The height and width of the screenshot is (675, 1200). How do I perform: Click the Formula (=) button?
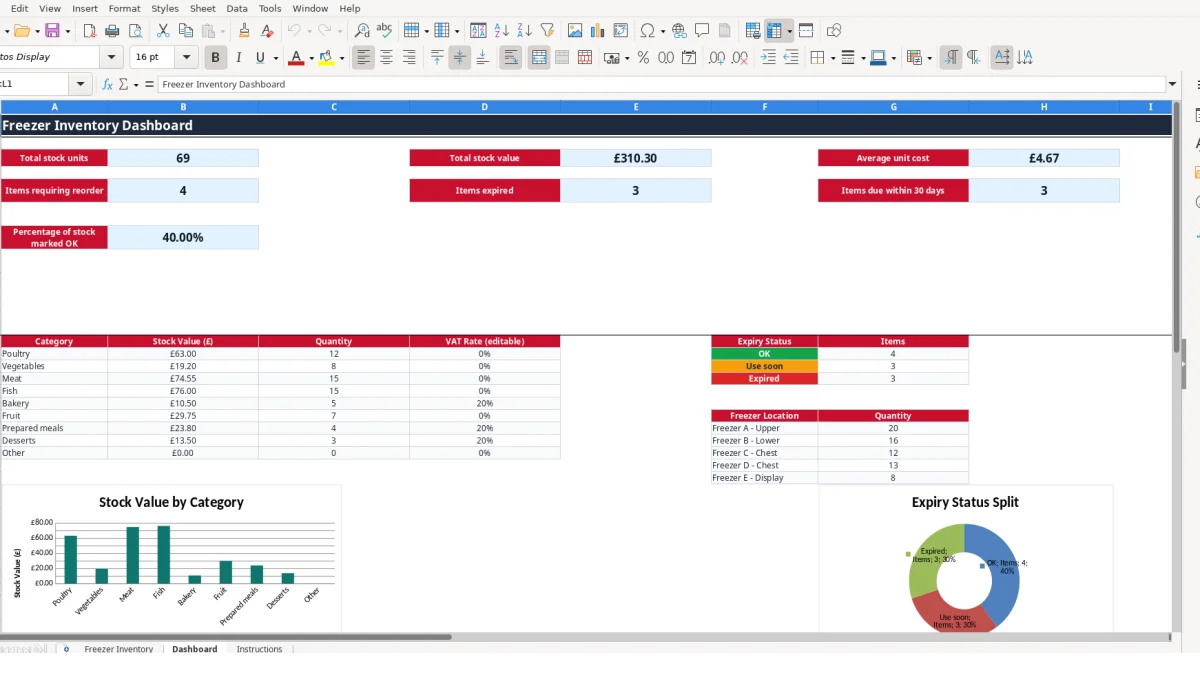coord(149,85)
